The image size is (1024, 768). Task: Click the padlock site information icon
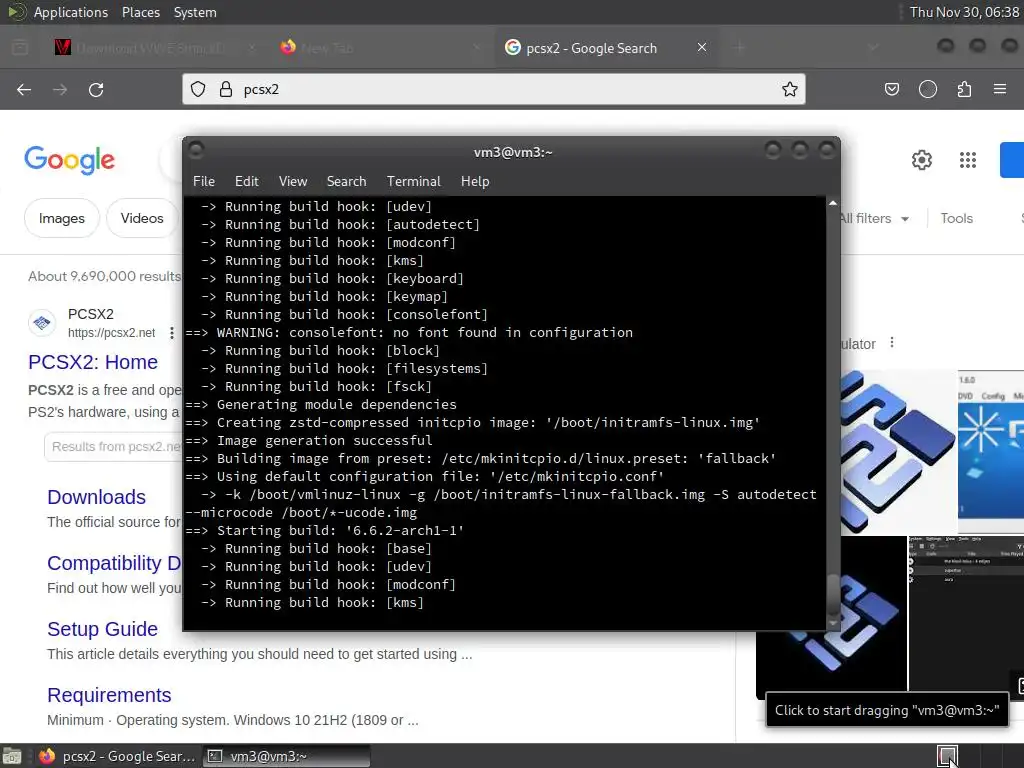[226, 89]
